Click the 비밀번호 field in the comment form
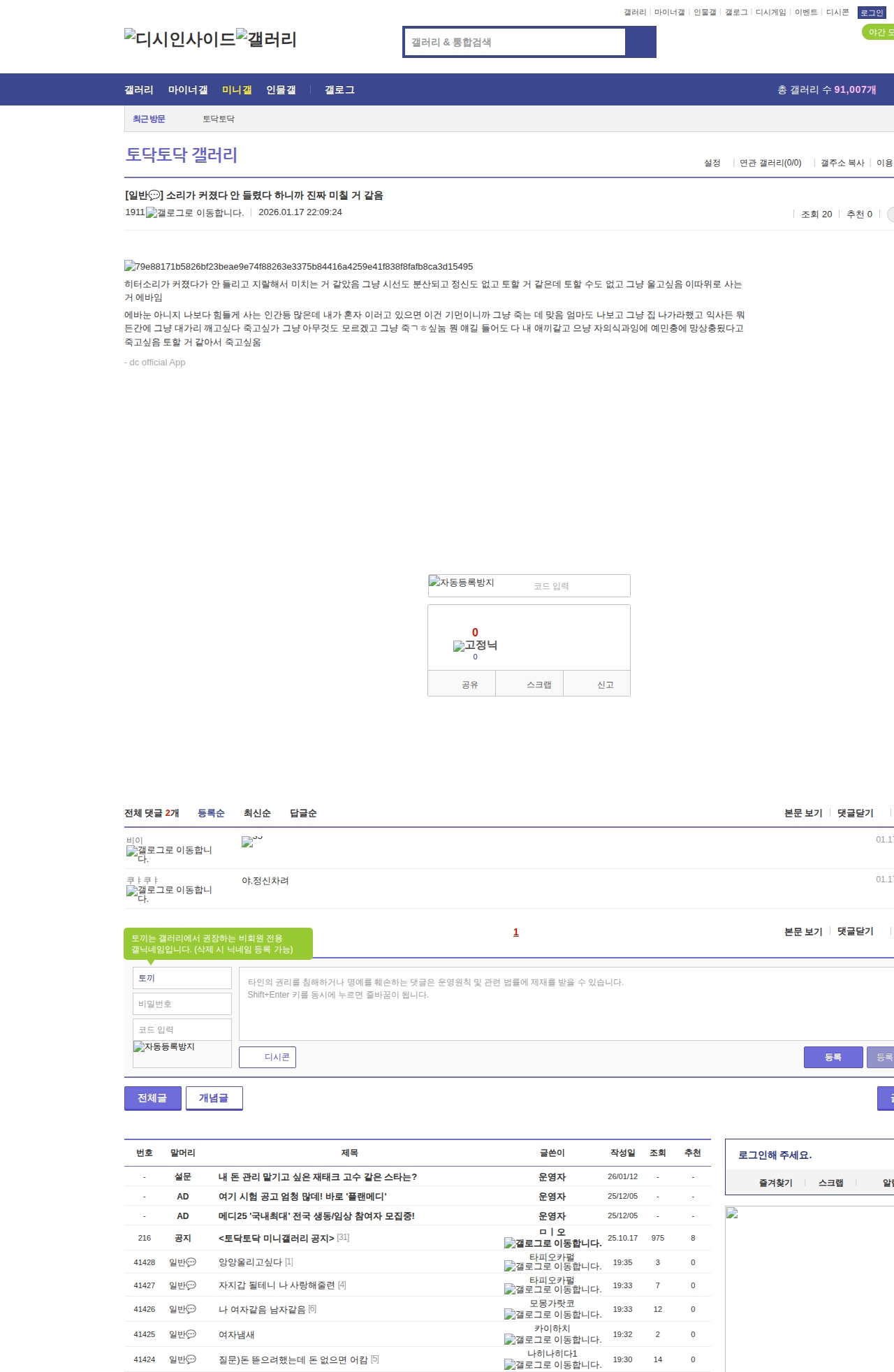The image size is (894, 1372). [182, 1004]
